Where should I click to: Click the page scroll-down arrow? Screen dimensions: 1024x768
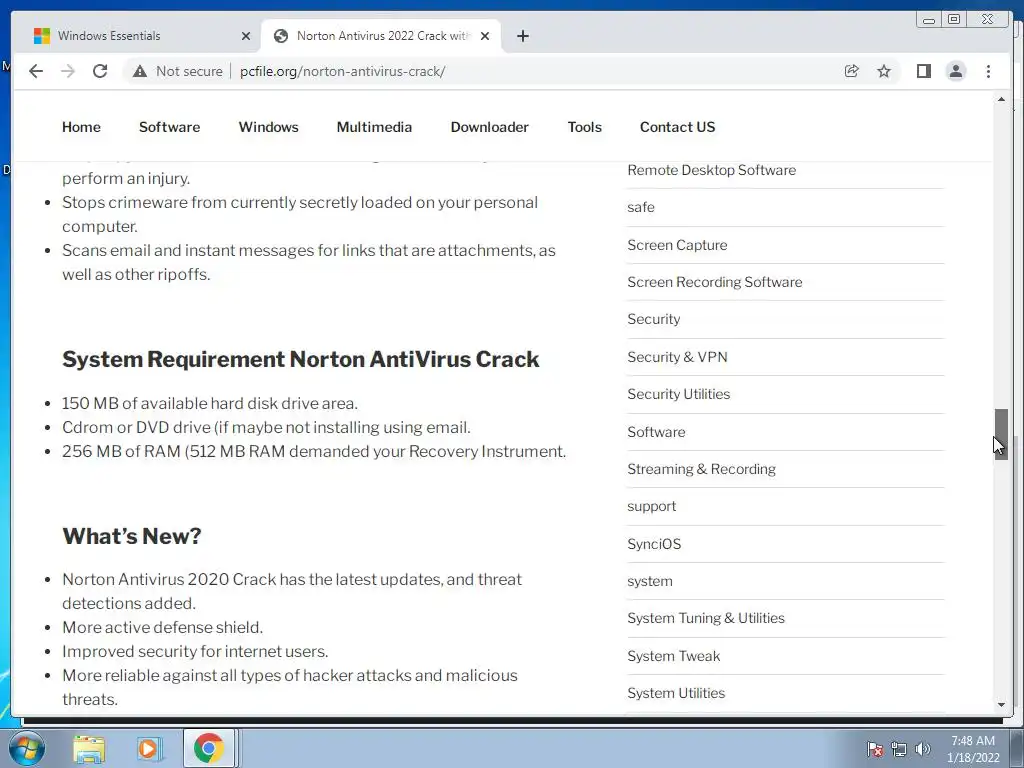pyautogui.click(x=1001, y=705)
